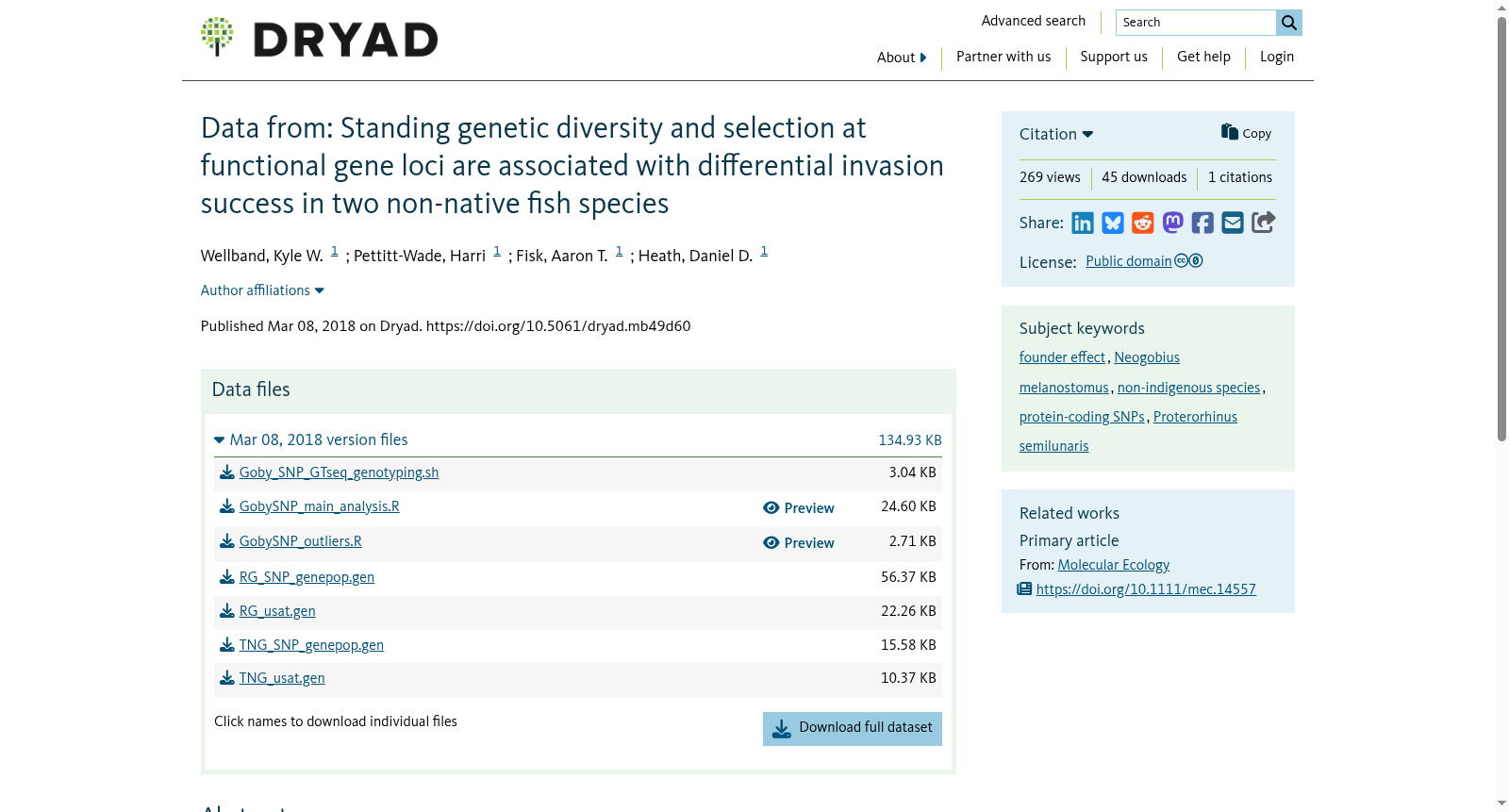Share on Reddit icon
Image resolution: width=1509 pixels, height=812 pixels.
(1143, 223)
